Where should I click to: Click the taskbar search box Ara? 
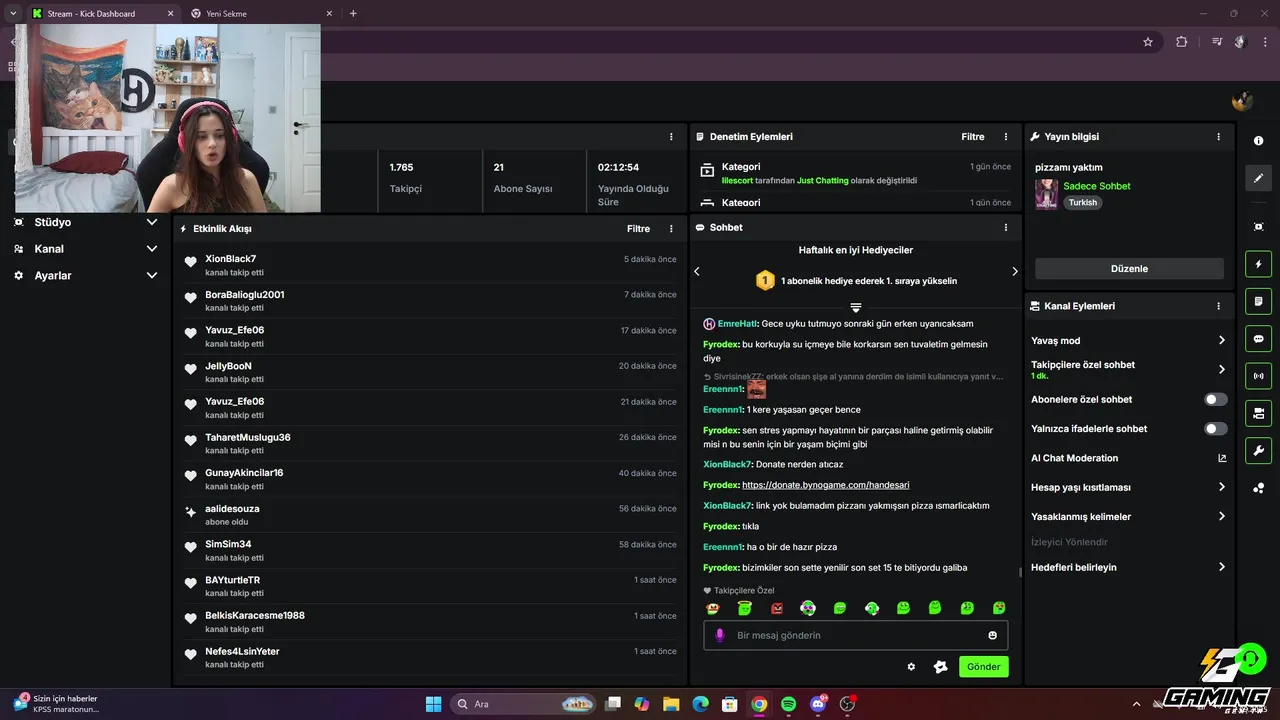pyautogui.click(x=524, y=704)
